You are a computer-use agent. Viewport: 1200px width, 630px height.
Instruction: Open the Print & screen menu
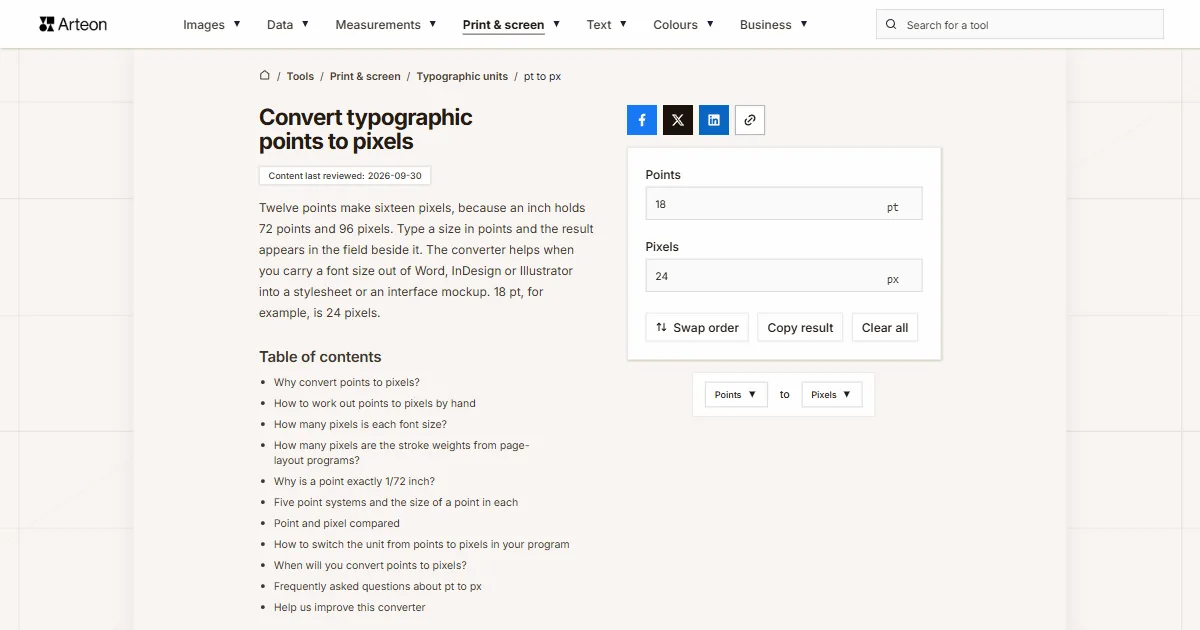(512, 25)
